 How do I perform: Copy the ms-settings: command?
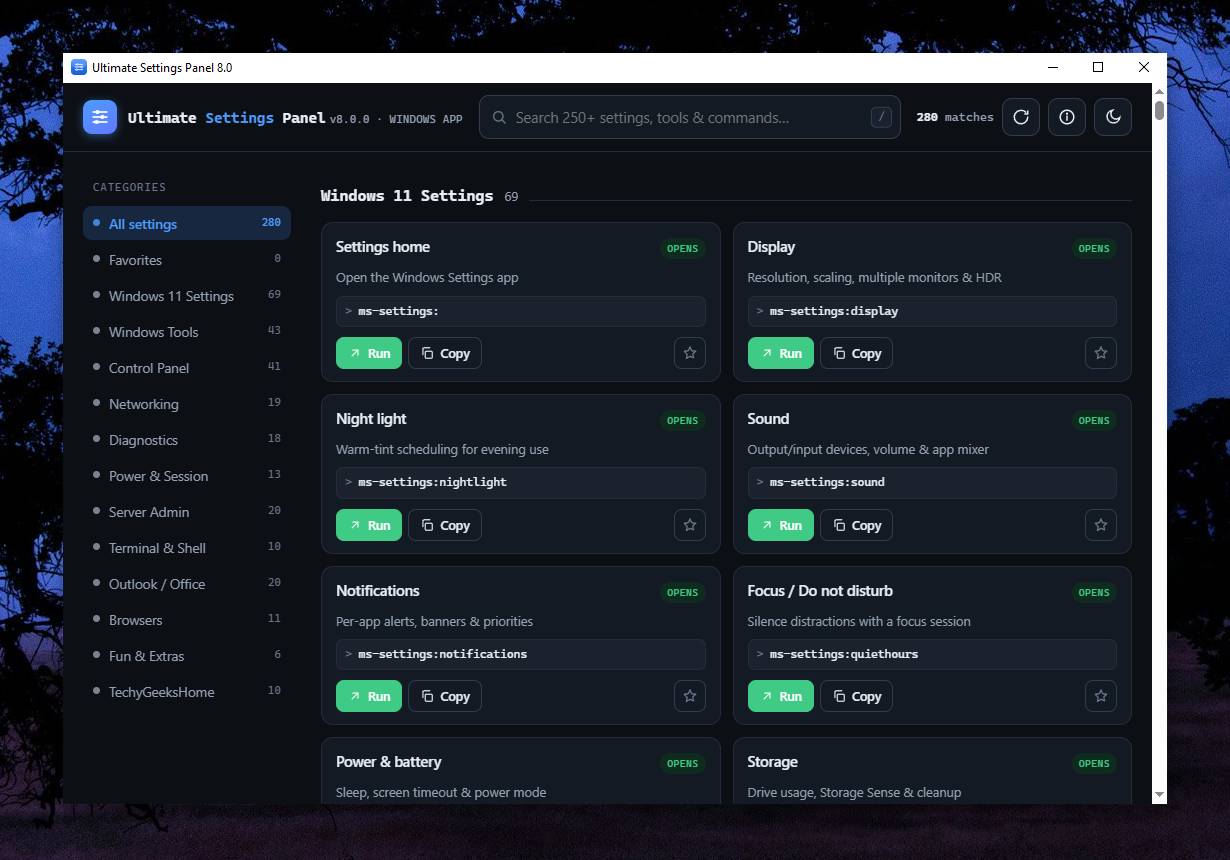pyautogui.click(x=445, y=353)
